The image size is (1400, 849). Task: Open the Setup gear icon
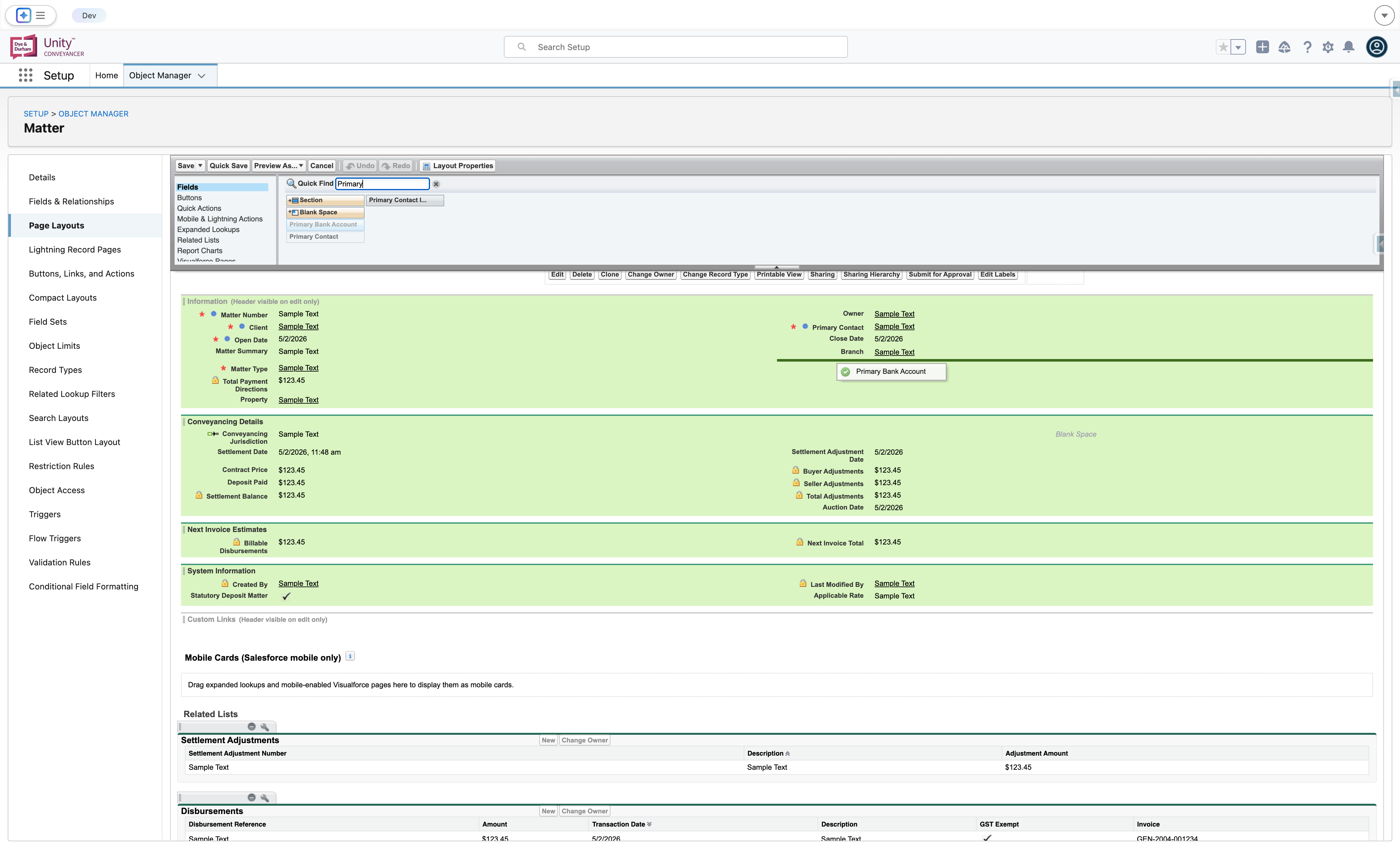click(1328, 47)
